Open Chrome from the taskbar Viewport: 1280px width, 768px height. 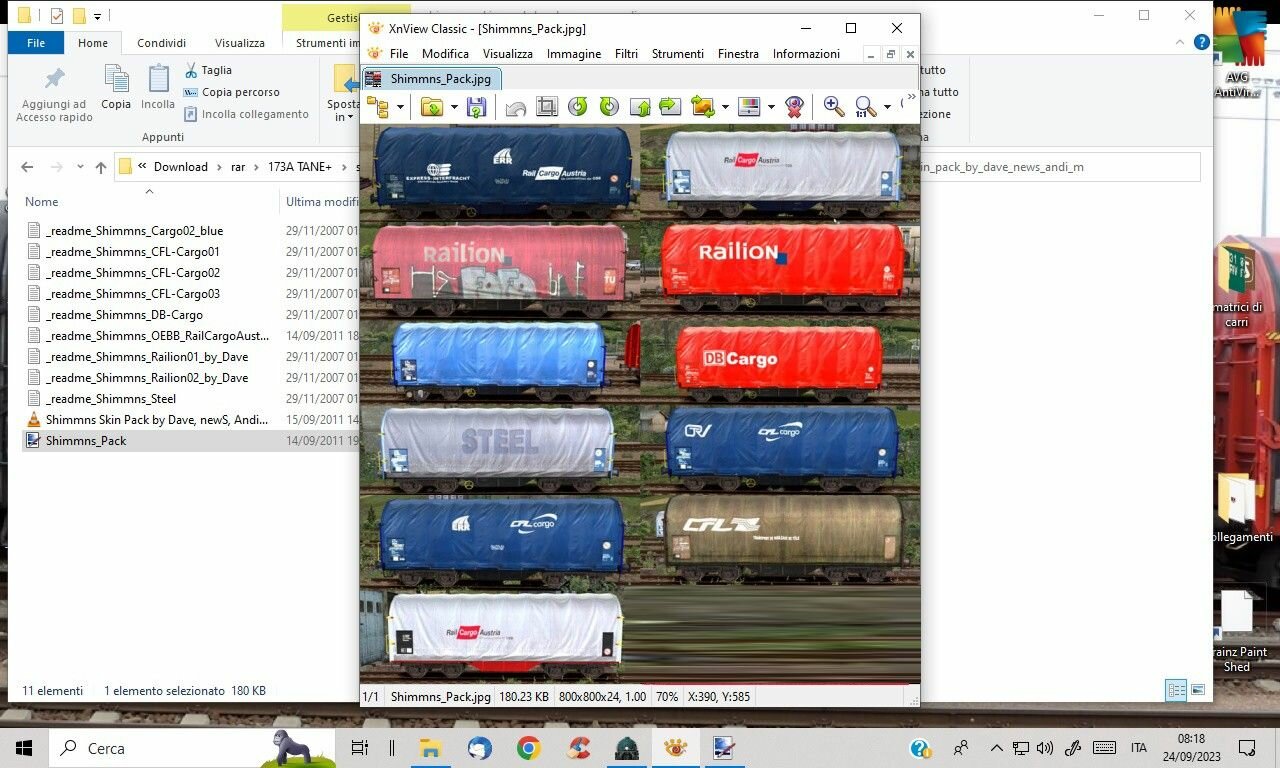529,748
